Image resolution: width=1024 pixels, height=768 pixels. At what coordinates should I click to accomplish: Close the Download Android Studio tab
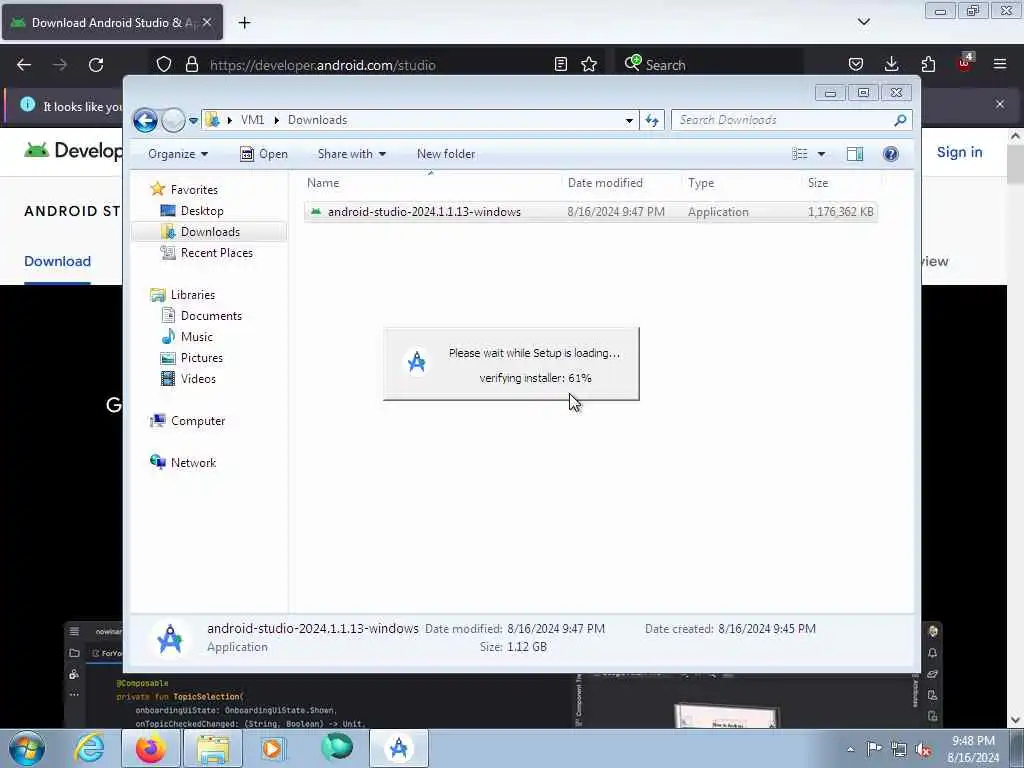206,22
